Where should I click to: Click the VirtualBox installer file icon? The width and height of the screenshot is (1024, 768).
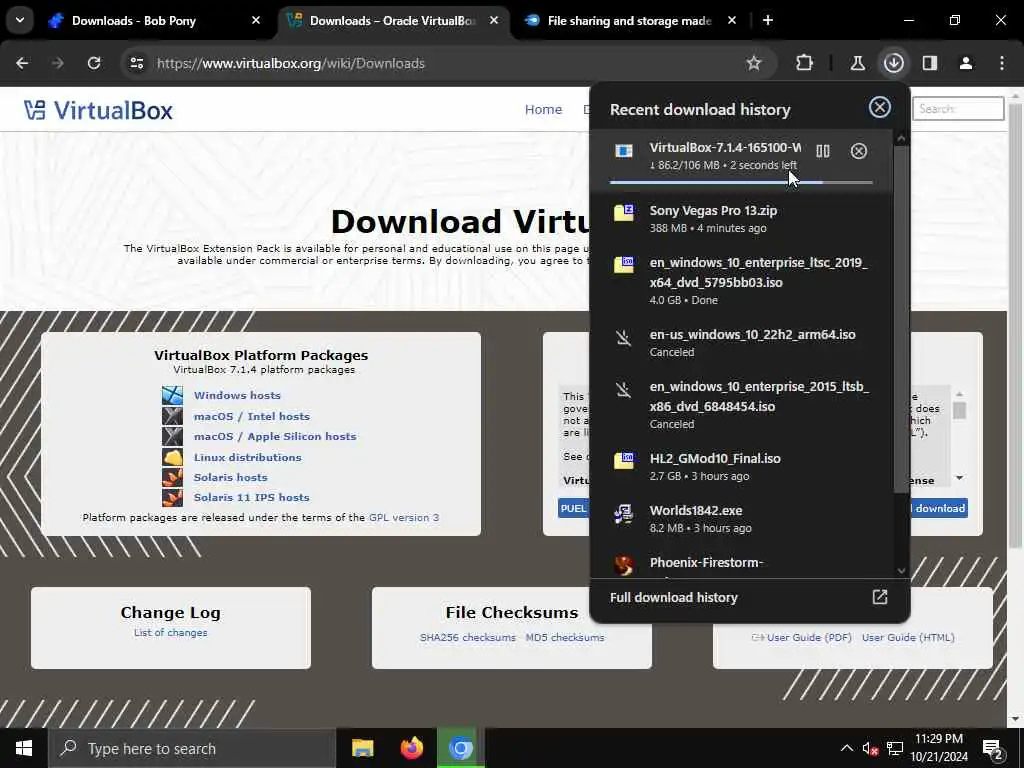624,151
